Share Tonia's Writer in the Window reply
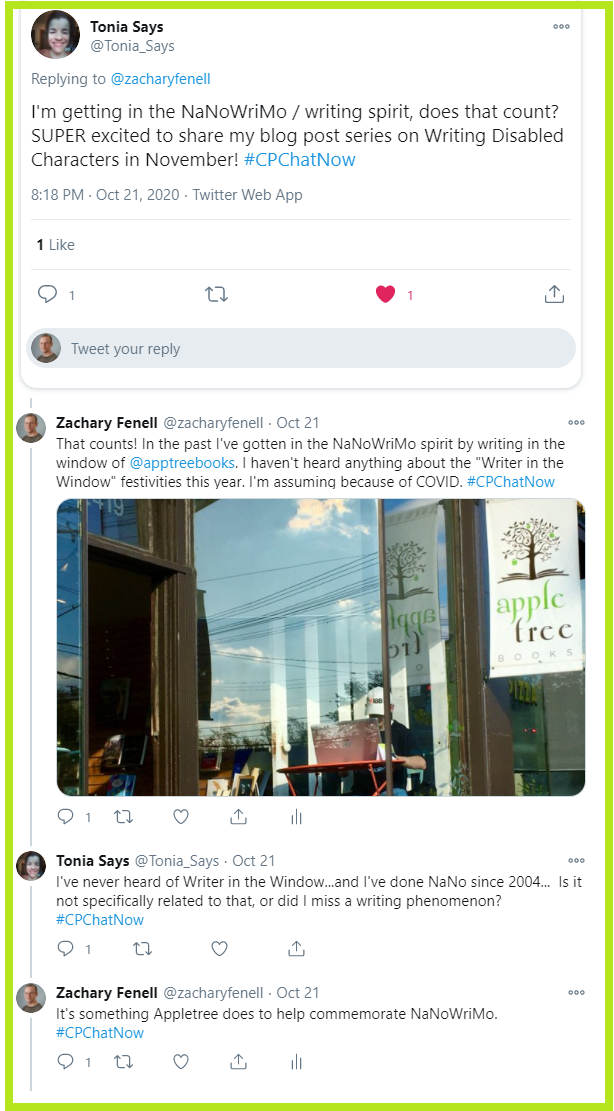The height and width of the screenshot is (1111, 614). [x=297, y=948]
